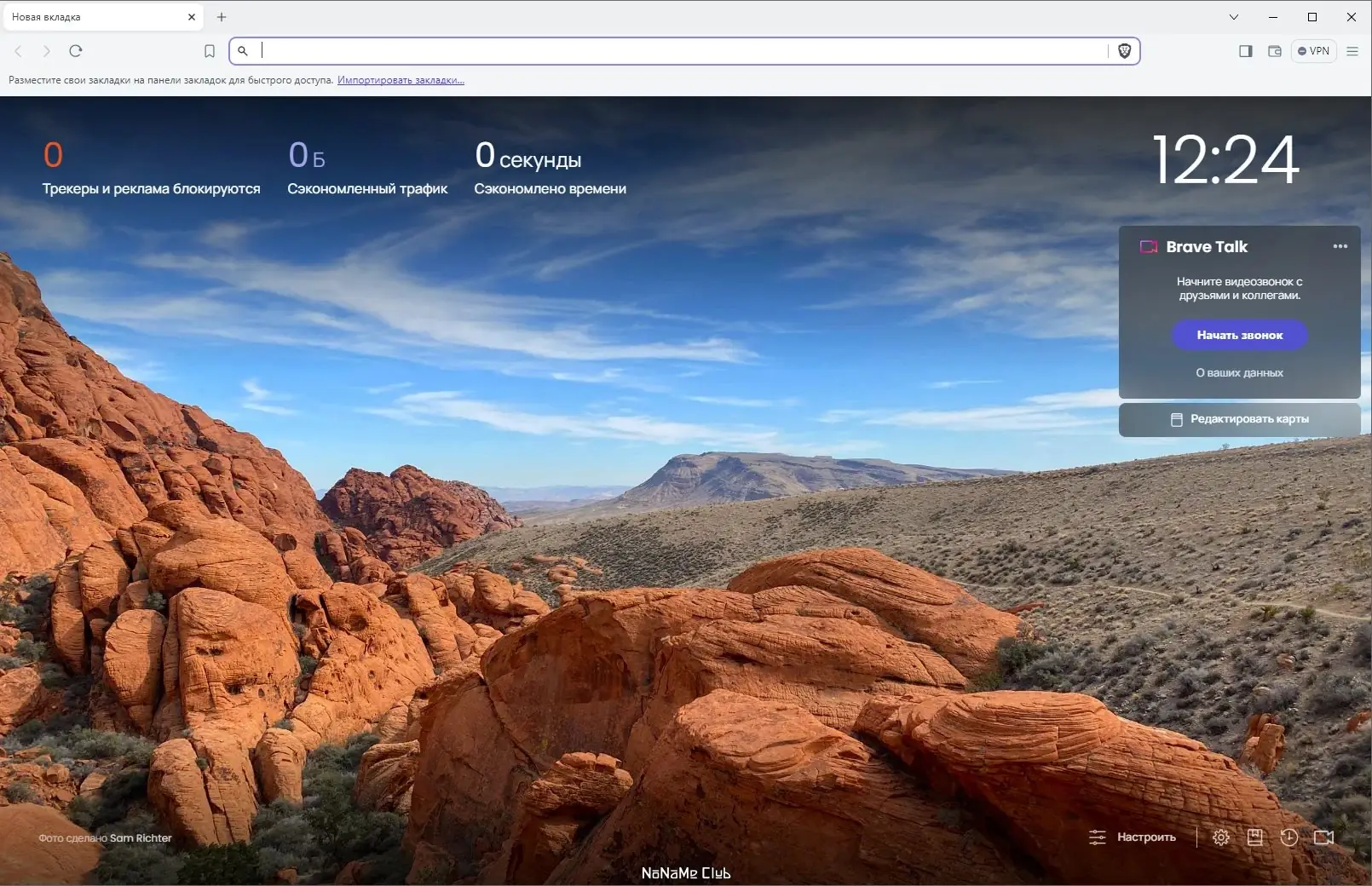Click the back navigation arrow
This screenshot has width=1372, height=886.
coord(19,51)
